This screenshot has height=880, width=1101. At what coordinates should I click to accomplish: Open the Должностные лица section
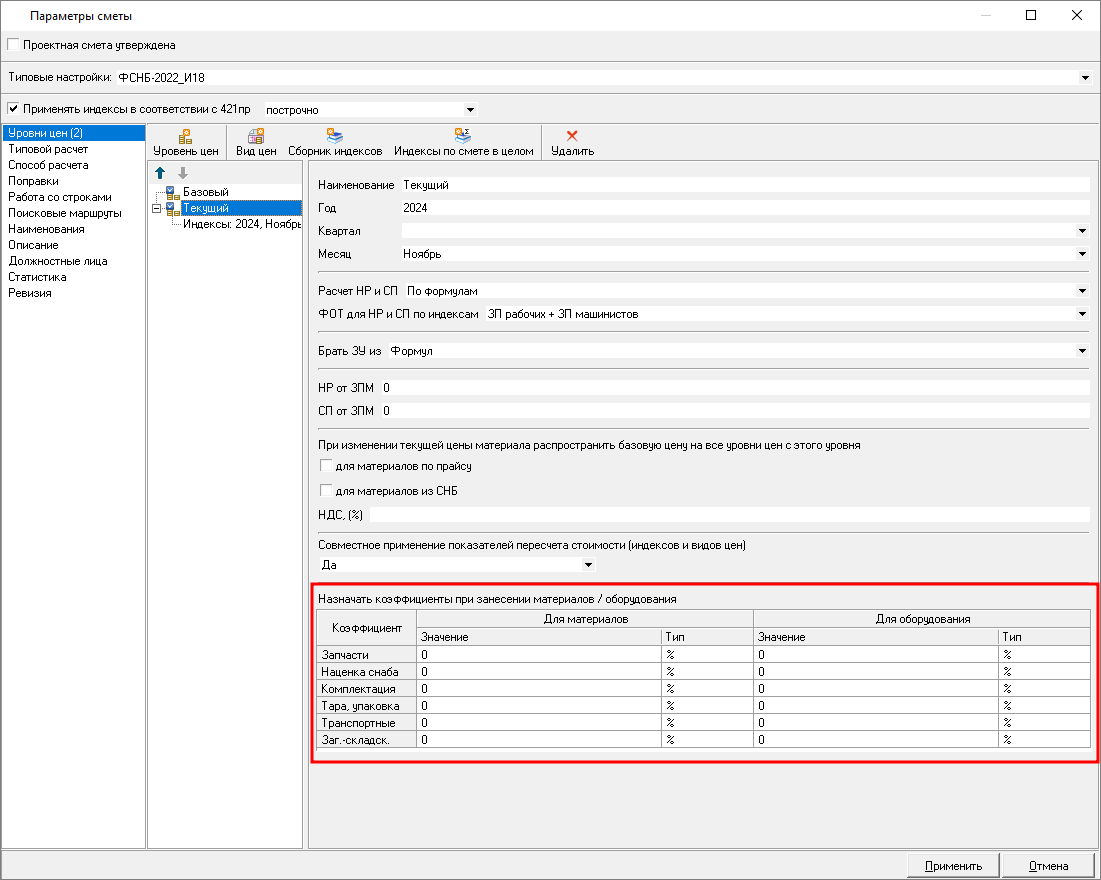click(x=58, y=261)
